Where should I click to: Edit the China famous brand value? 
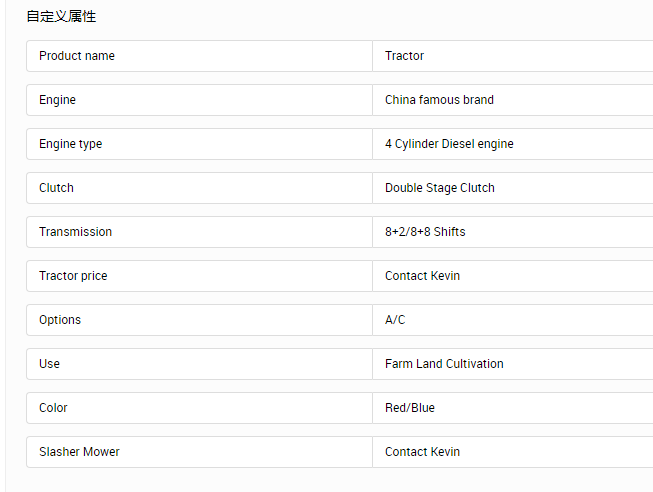[x=513, y=100]
